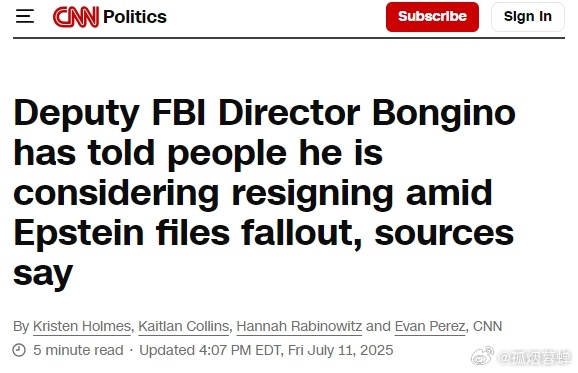Viewport: 578px width, 373px height.
Task: Open Evan Perez author profile link
Action: point(430,327)
